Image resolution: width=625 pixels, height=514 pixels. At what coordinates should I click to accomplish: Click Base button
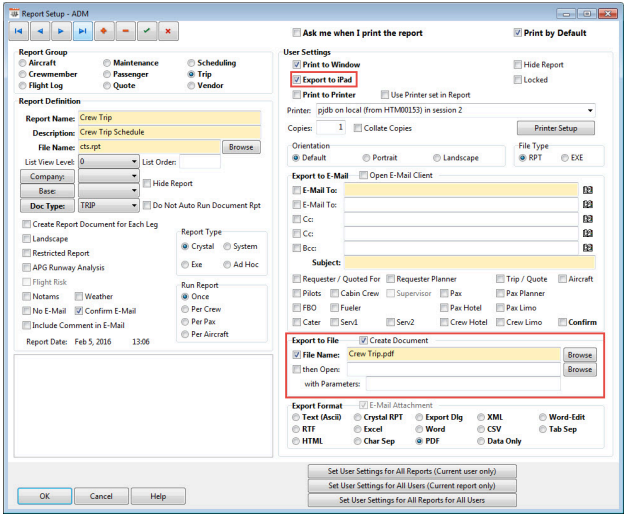coord(47,191)
